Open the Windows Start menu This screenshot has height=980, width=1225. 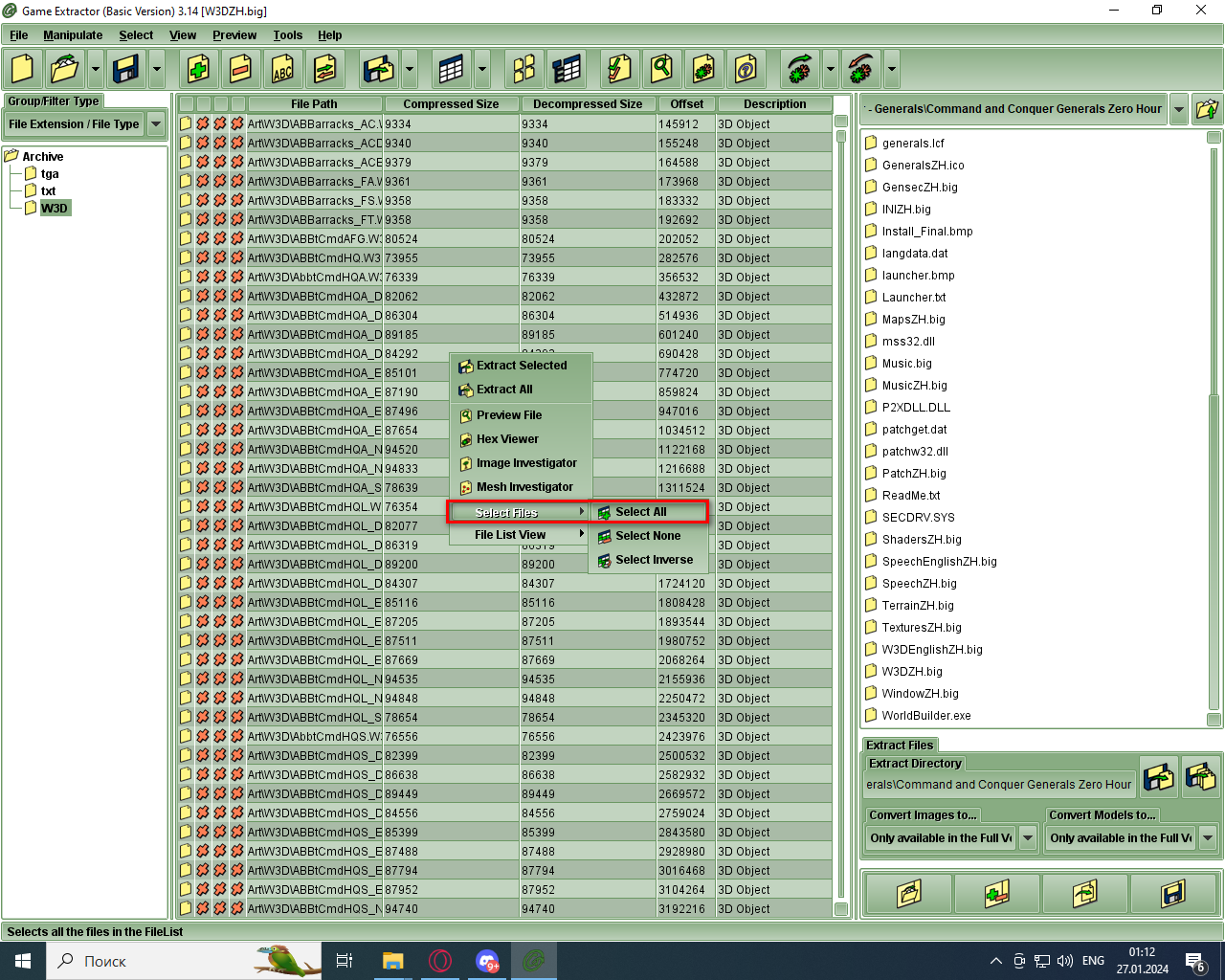(x=23, y=961)
